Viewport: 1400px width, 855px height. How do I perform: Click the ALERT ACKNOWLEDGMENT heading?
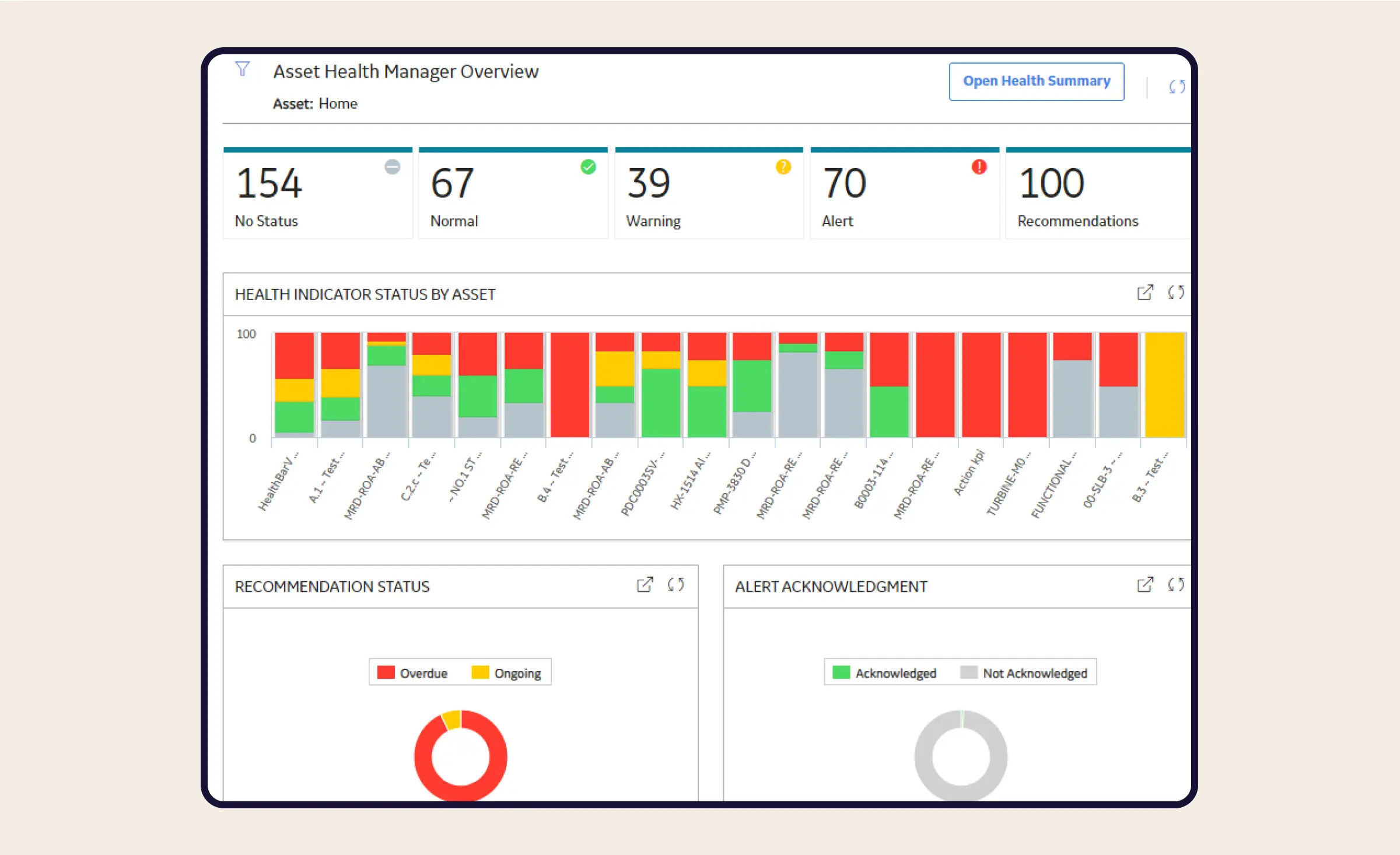[831, 587]
